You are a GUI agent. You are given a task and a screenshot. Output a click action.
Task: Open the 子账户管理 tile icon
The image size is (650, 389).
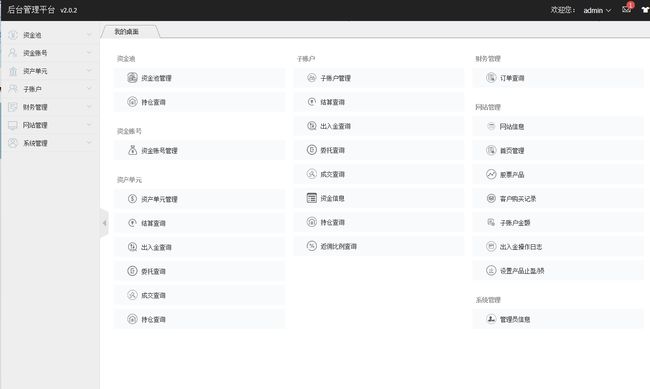click(x=312, y=78)
